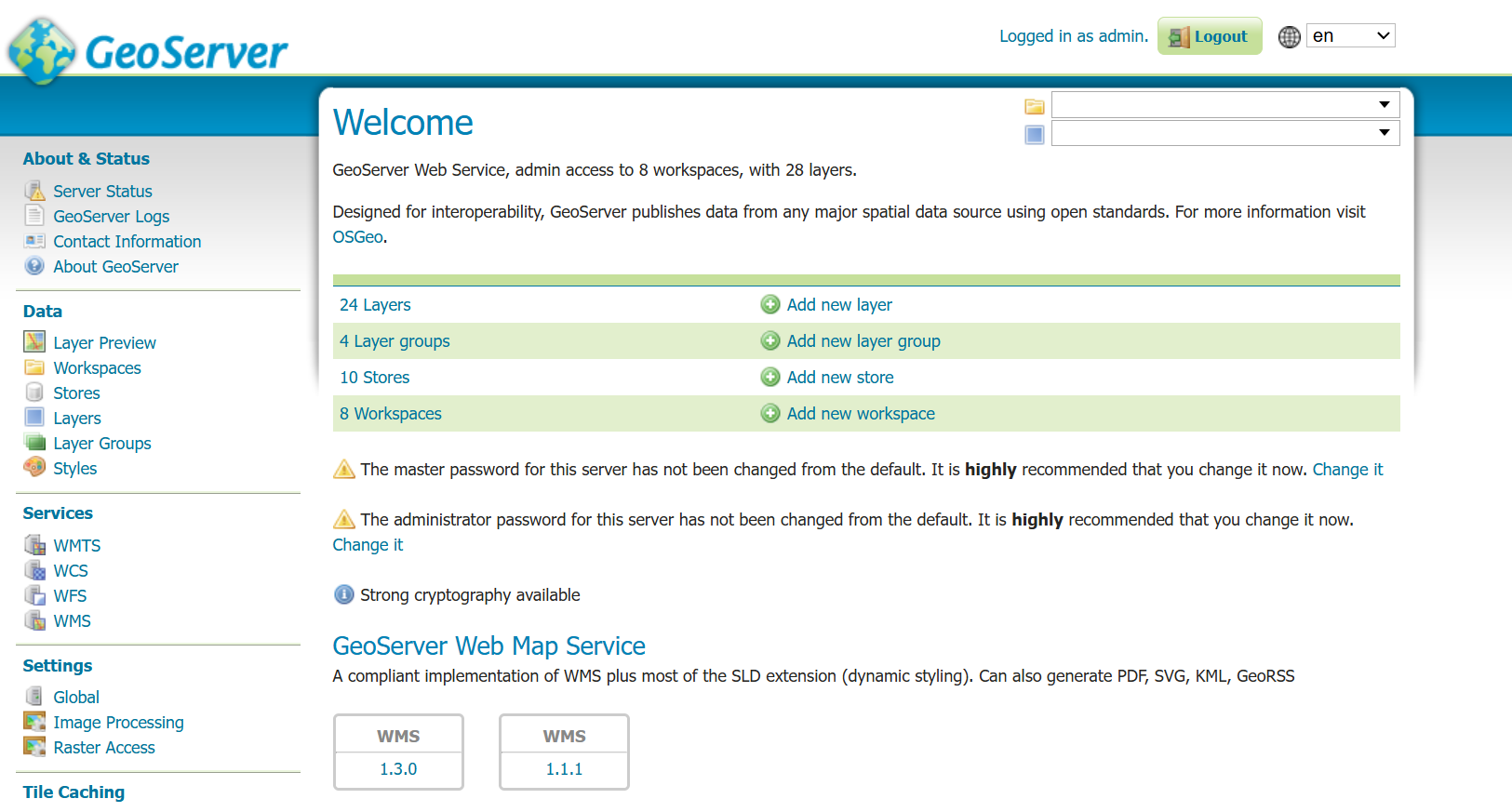The width and height of the screenshot is (1512, 812).
Task: Log out using the Logout button
Action: [x=1210, y=36]
